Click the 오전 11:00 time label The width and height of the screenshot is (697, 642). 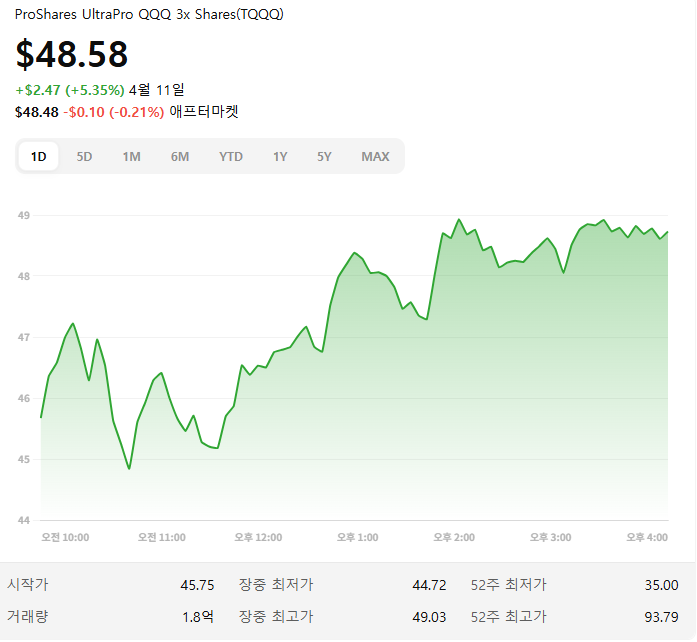point(162,538)
